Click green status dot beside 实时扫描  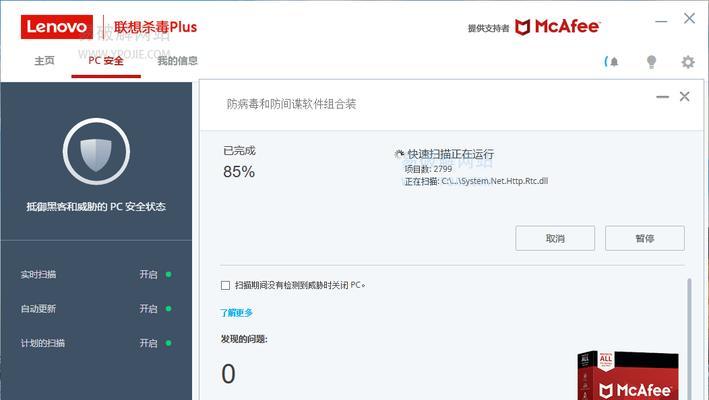[168, 274]
